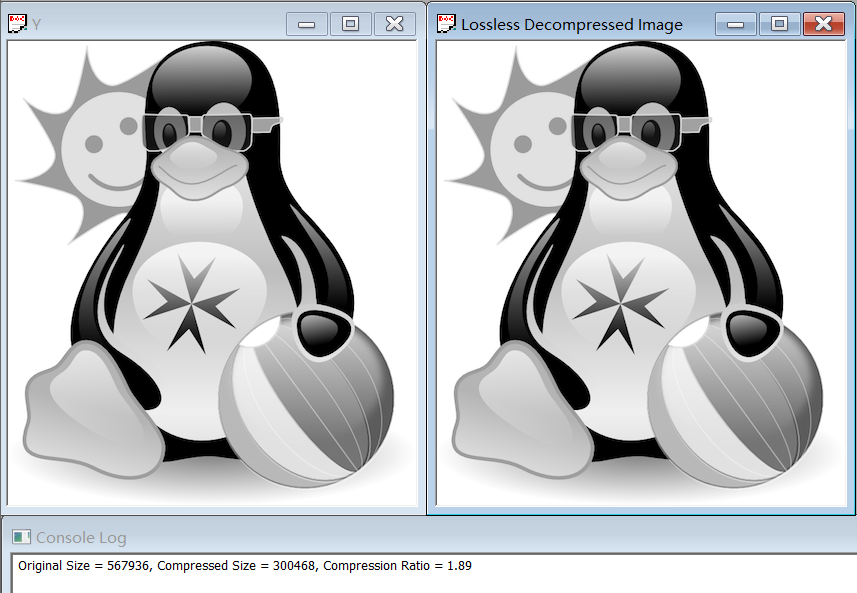The width and height of the screenshot is (857, 593).
Task: Click the penguin image in the Lossless Decompressed window
Action: (x=641, y=273)
